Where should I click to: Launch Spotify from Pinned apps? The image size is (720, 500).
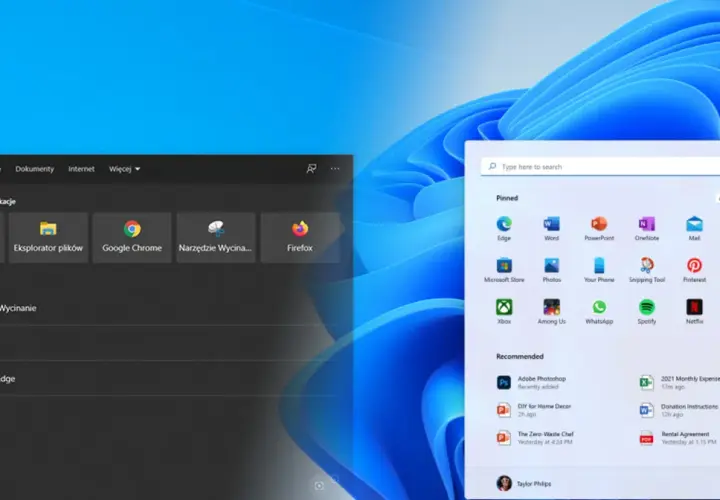click(x=647, y=312)
